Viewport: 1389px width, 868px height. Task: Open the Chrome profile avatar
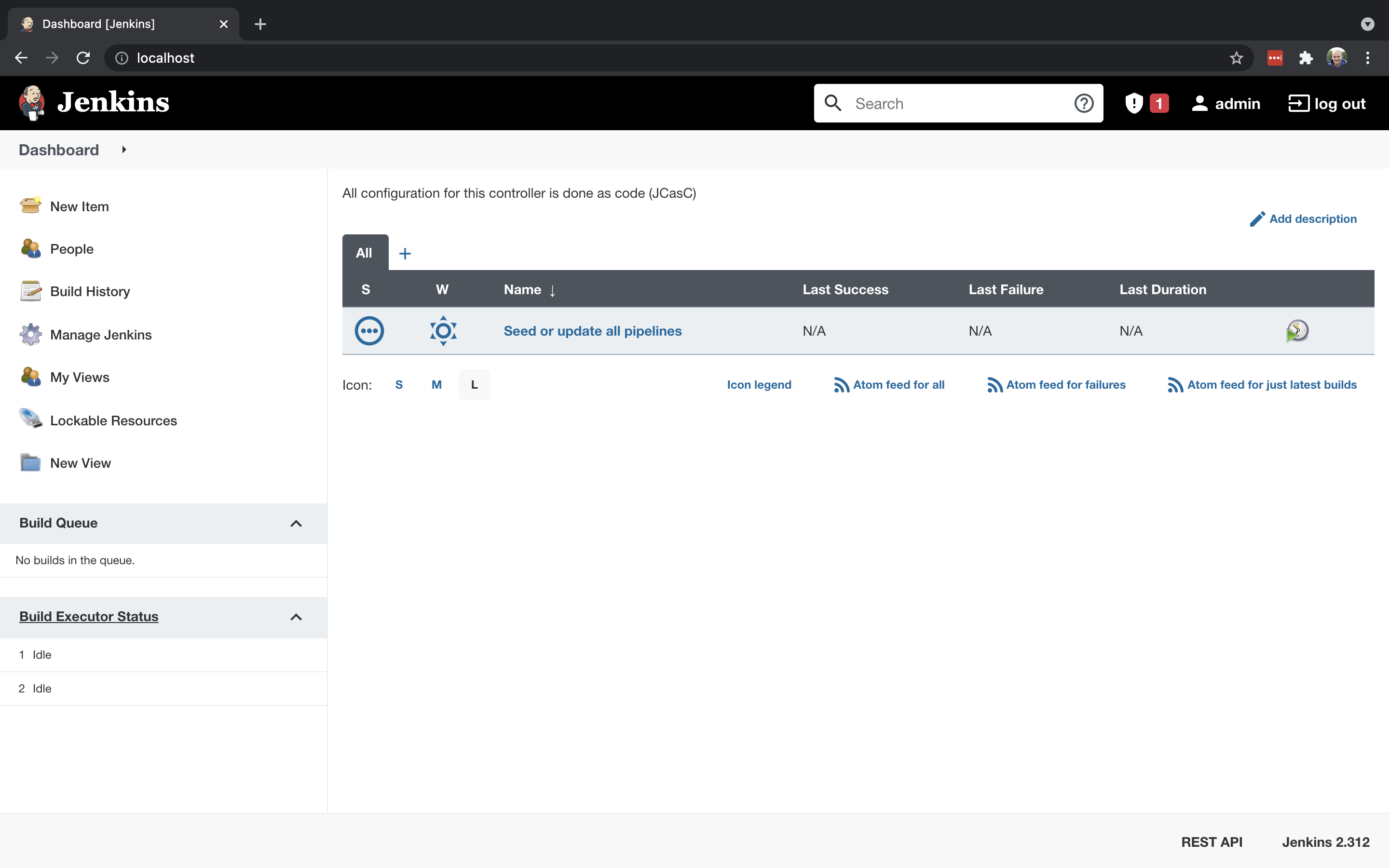(x=1337, y=58)
